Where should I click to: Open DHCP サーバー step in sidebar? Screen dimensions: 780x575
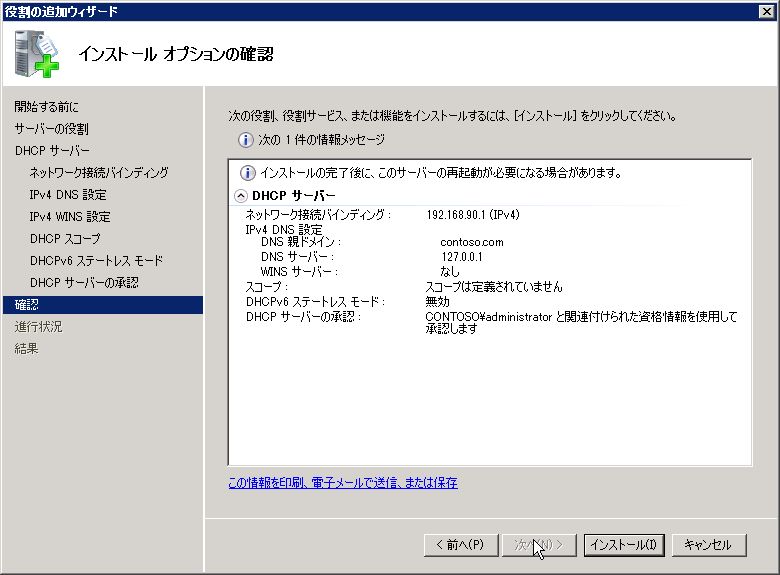coord(52,151)
